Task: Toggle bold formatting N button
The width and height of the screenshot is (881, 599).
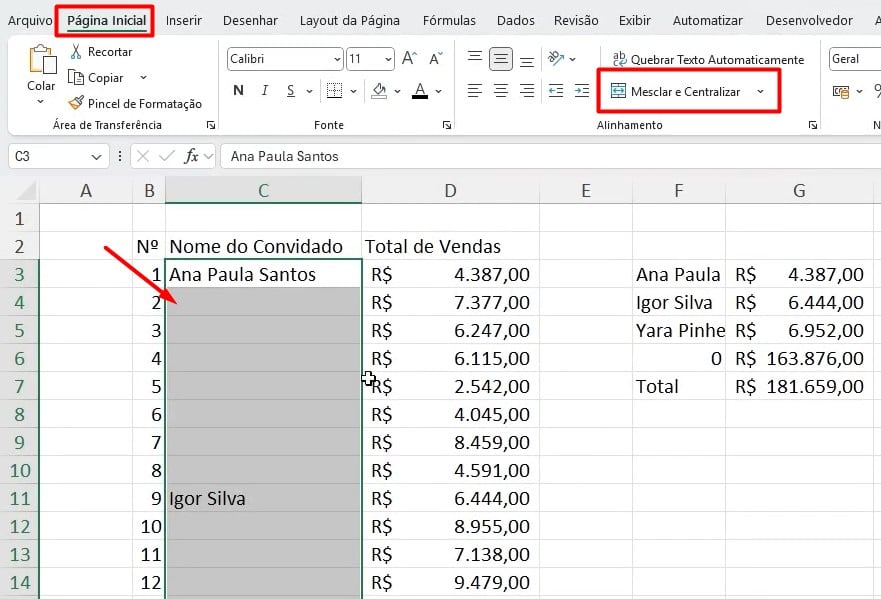Action: 238,90
